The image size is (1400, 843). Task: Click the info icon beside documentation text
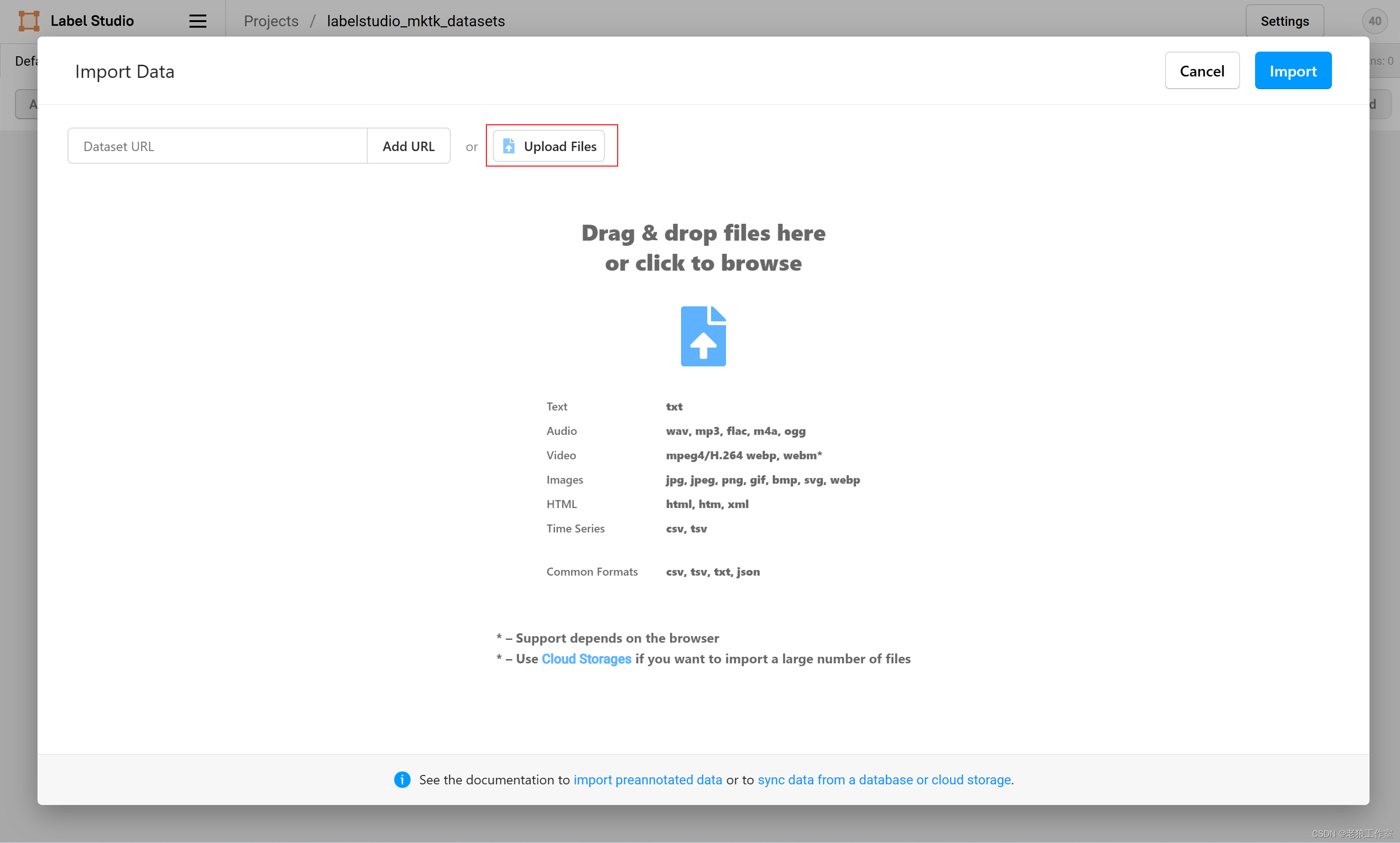point(402,779)
